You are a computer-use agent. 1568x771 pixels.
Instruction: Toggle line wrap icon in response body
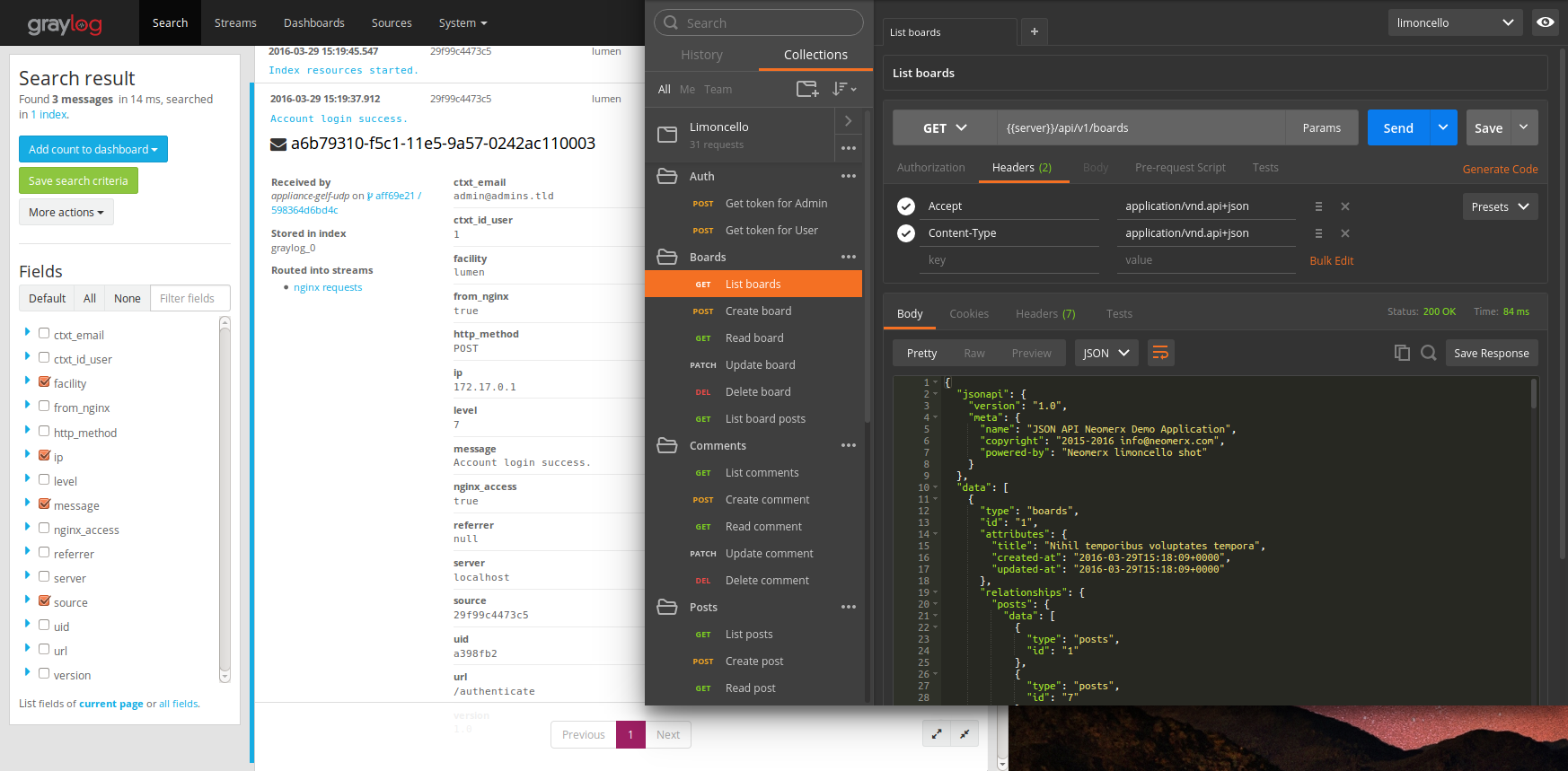[1160, 353]
